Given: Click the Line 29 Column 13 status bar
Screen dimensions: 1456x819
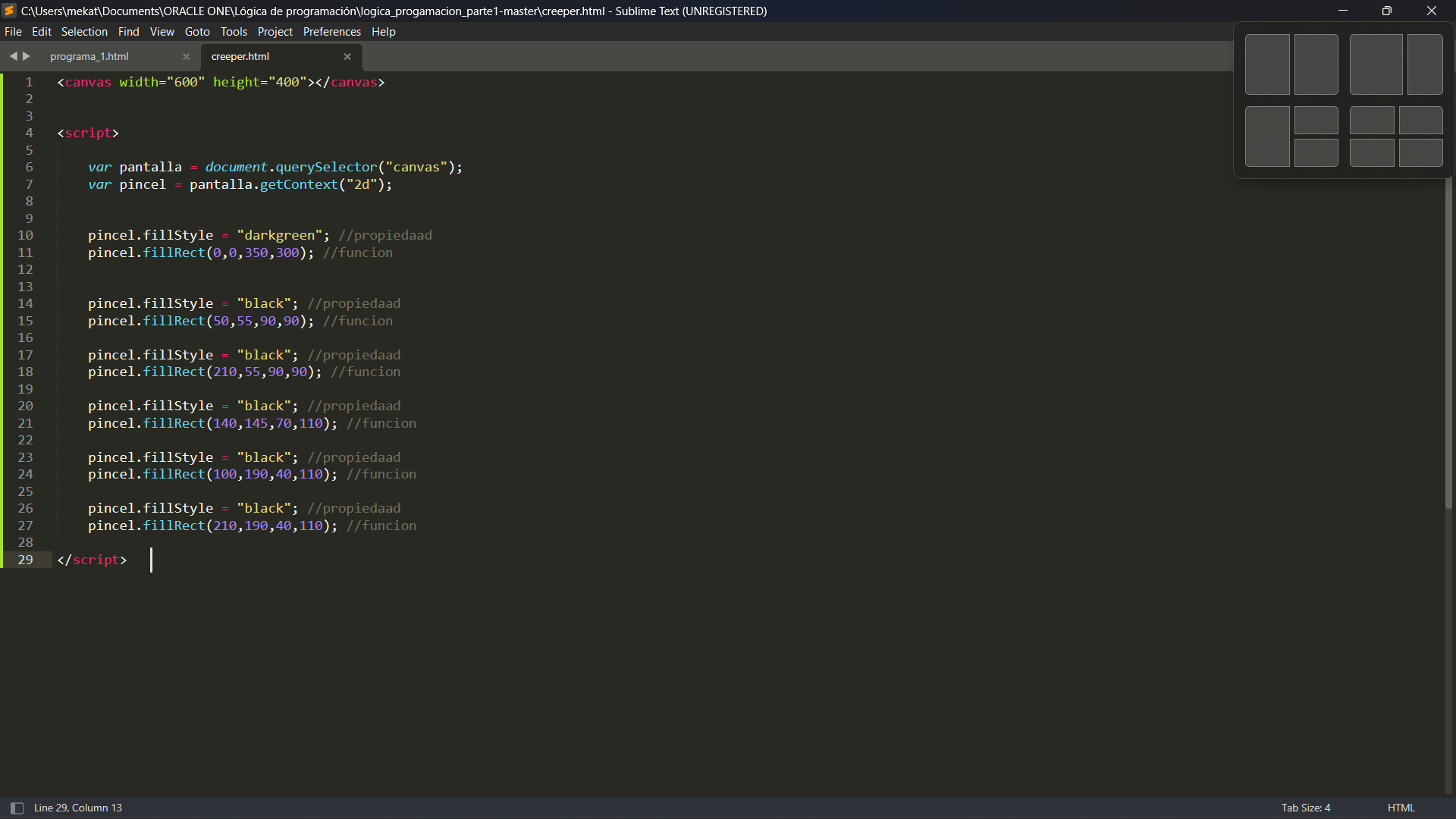Looking at the screenshot, I should click(78, 807).
